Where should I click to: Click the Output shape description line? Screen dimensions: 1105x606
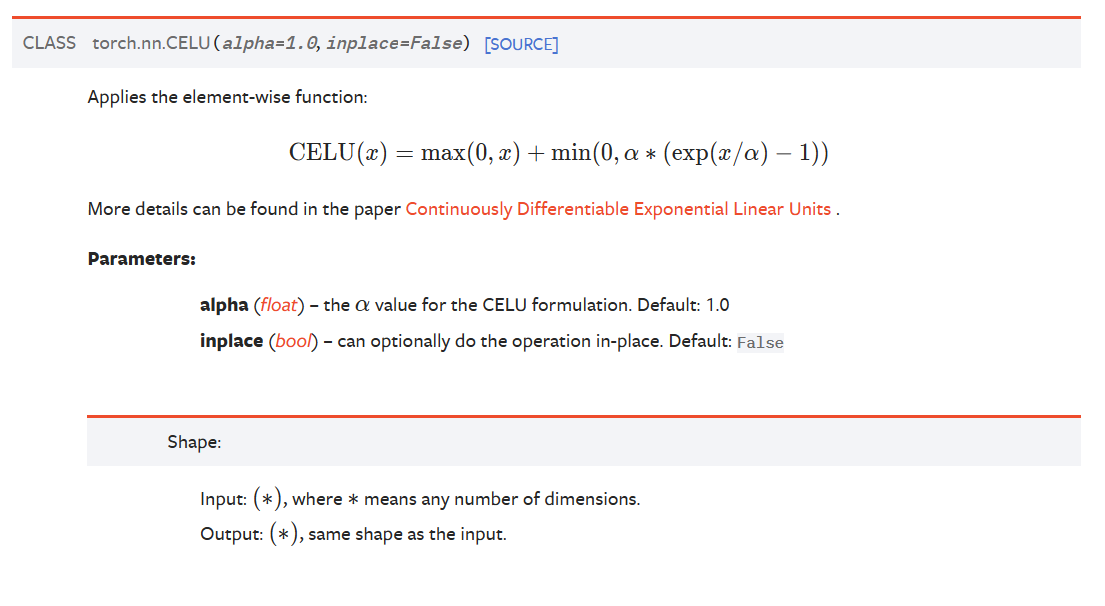tap(353, 534)
